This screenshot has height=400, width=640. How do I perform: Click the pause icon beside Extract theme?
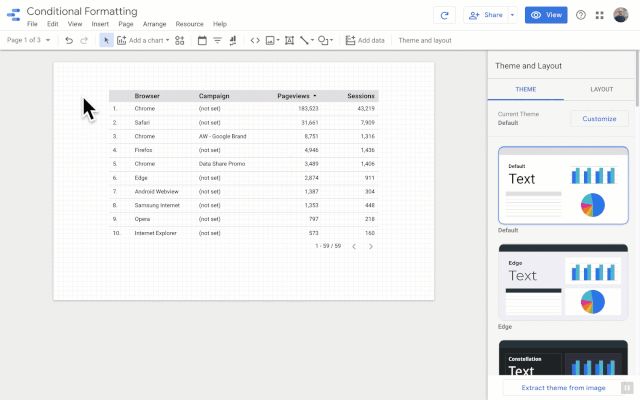coord(626,388)
